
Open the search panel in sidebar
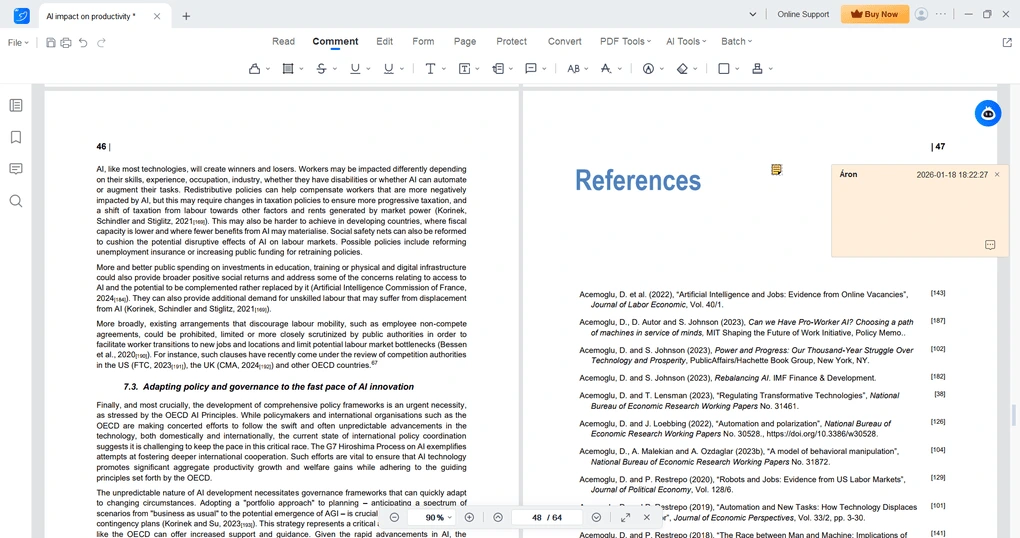click(x=16, y=200)
